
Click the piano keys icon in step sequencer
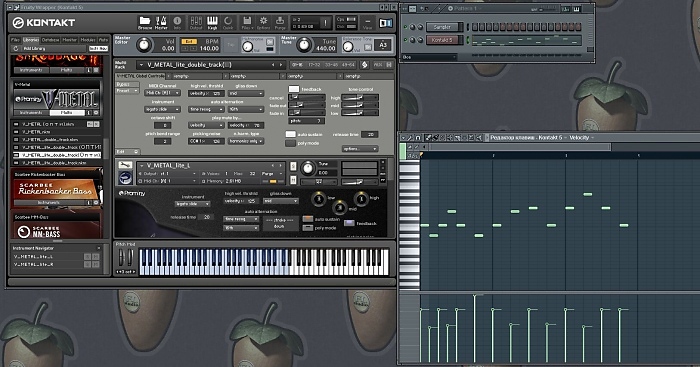point(576,9)
